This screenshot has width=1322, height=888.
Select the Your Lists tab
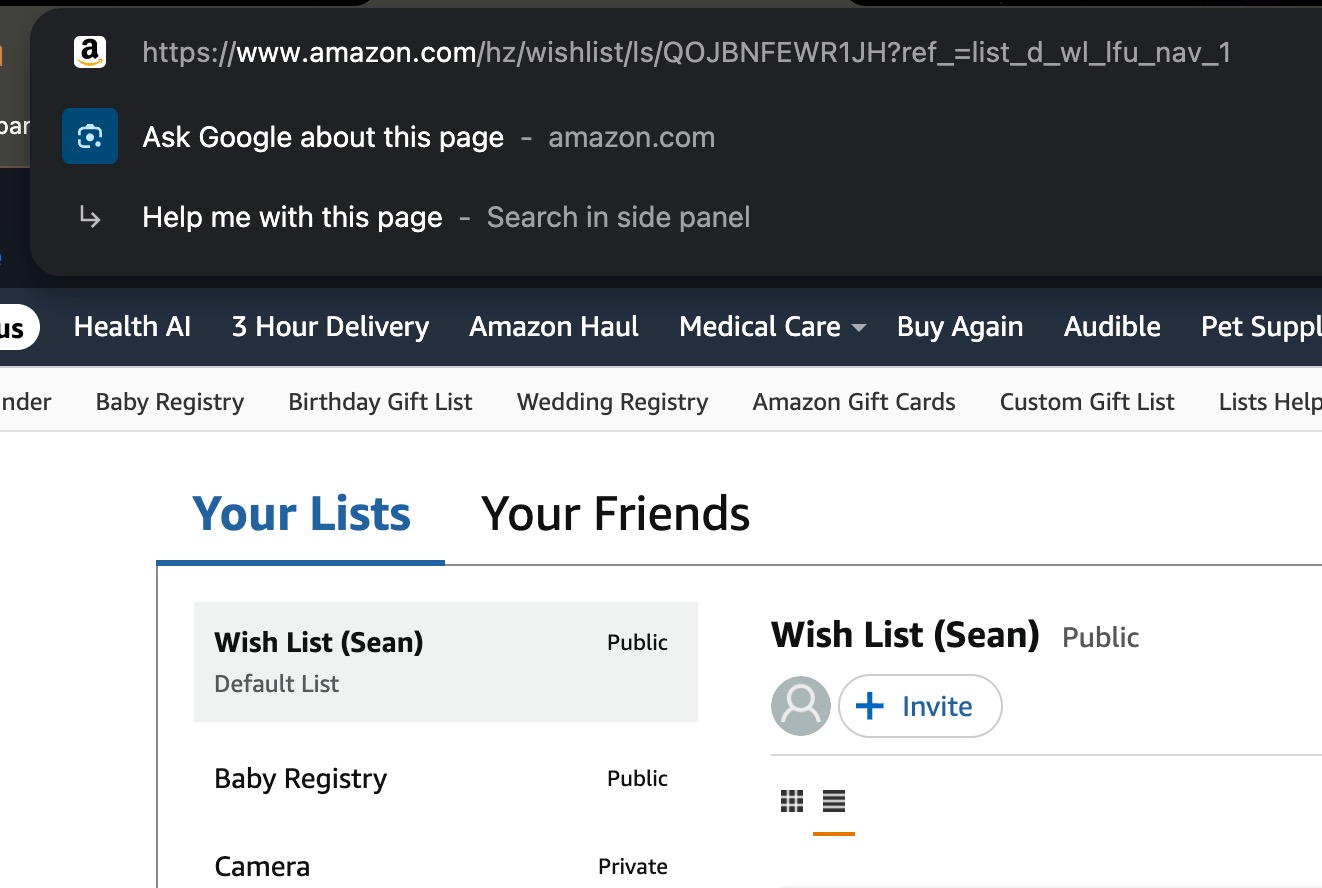[302, 513]
